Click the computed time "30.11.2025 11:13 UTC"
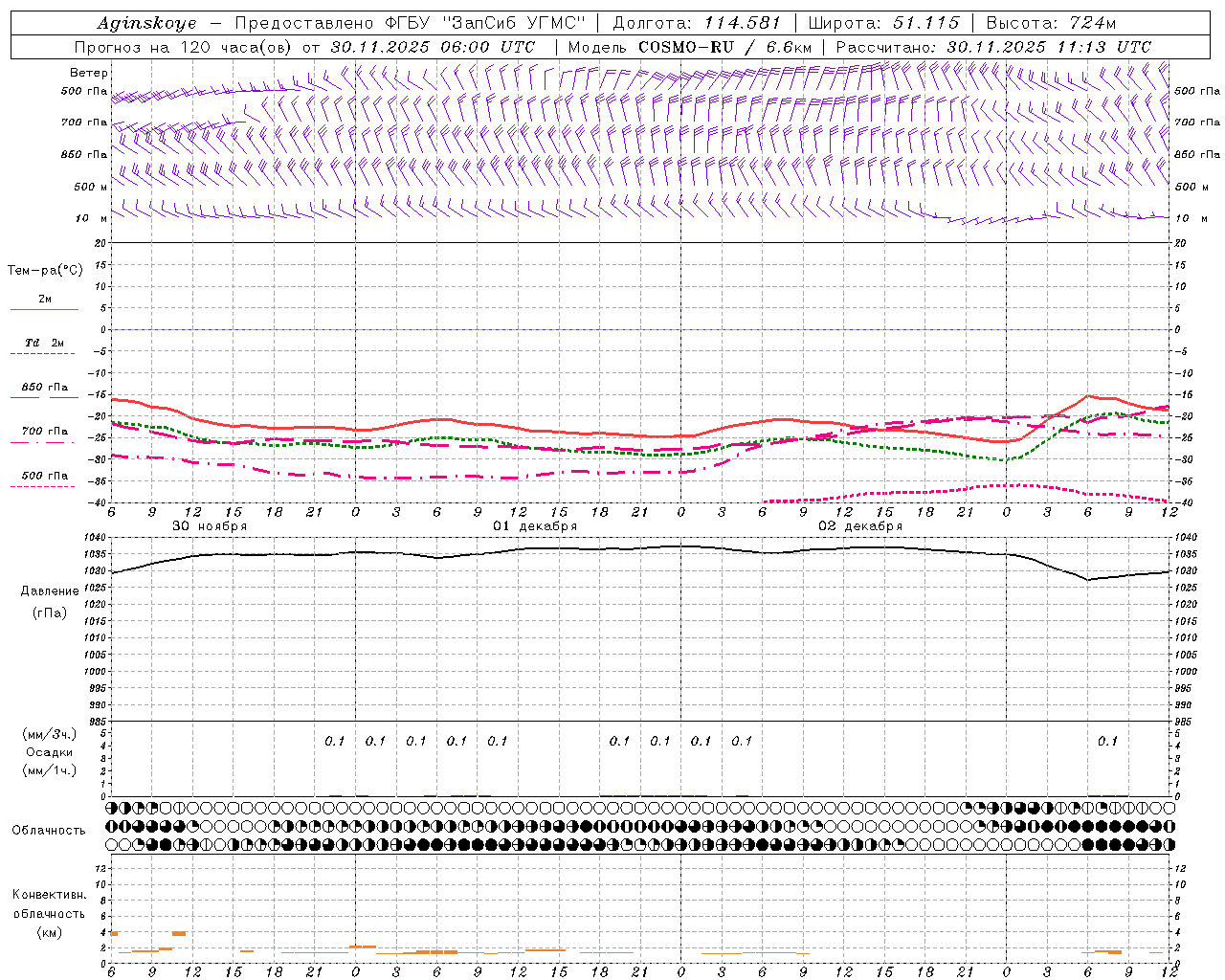Image resolution: width=1225 pixels, height=980 pixels. coord(1049,47)
